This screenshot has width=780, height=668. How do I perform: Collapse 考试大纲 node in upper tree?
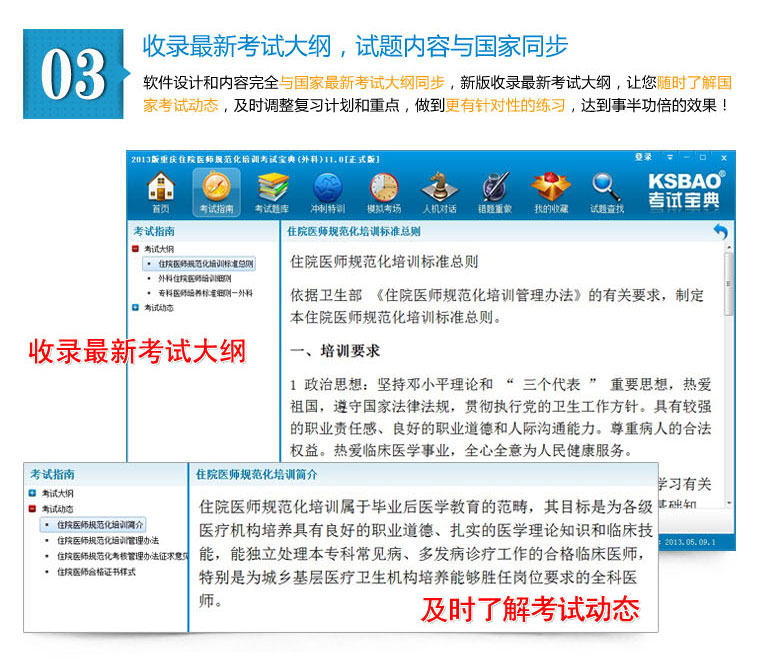coord(135,249)
